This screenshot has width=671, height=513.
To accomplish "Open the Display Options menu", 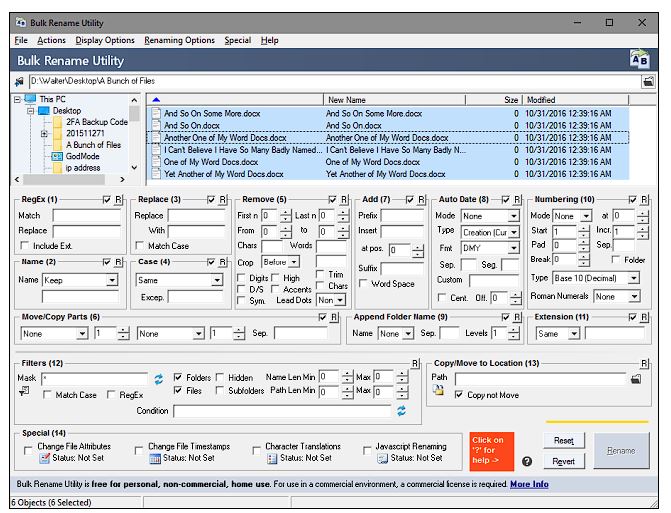I will [x=105, y=40].
